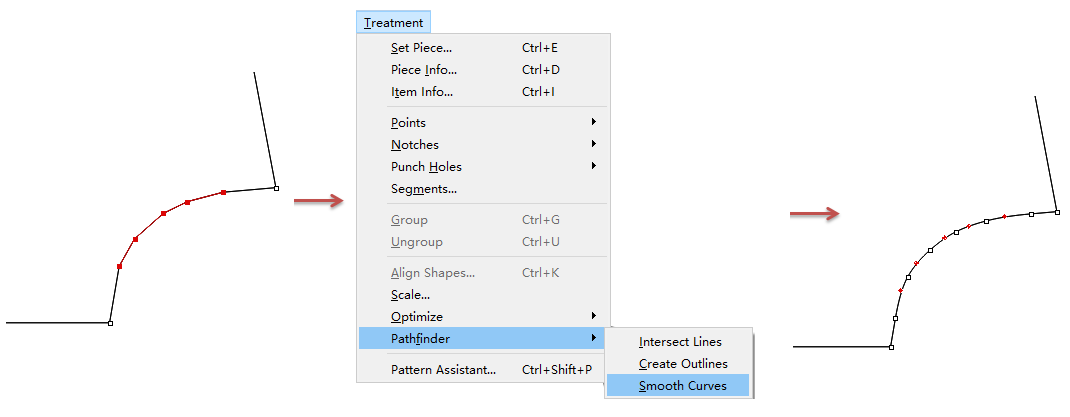Select Set Piece menu entry

point(421,47)
